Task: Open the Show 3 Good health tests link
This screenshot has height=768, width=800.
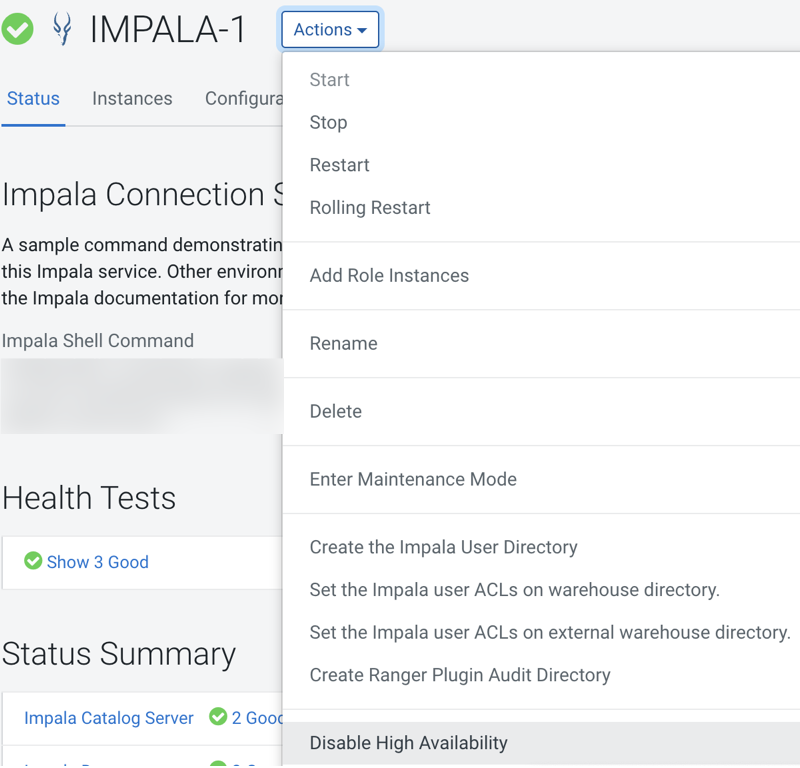Action: point(97,562)
